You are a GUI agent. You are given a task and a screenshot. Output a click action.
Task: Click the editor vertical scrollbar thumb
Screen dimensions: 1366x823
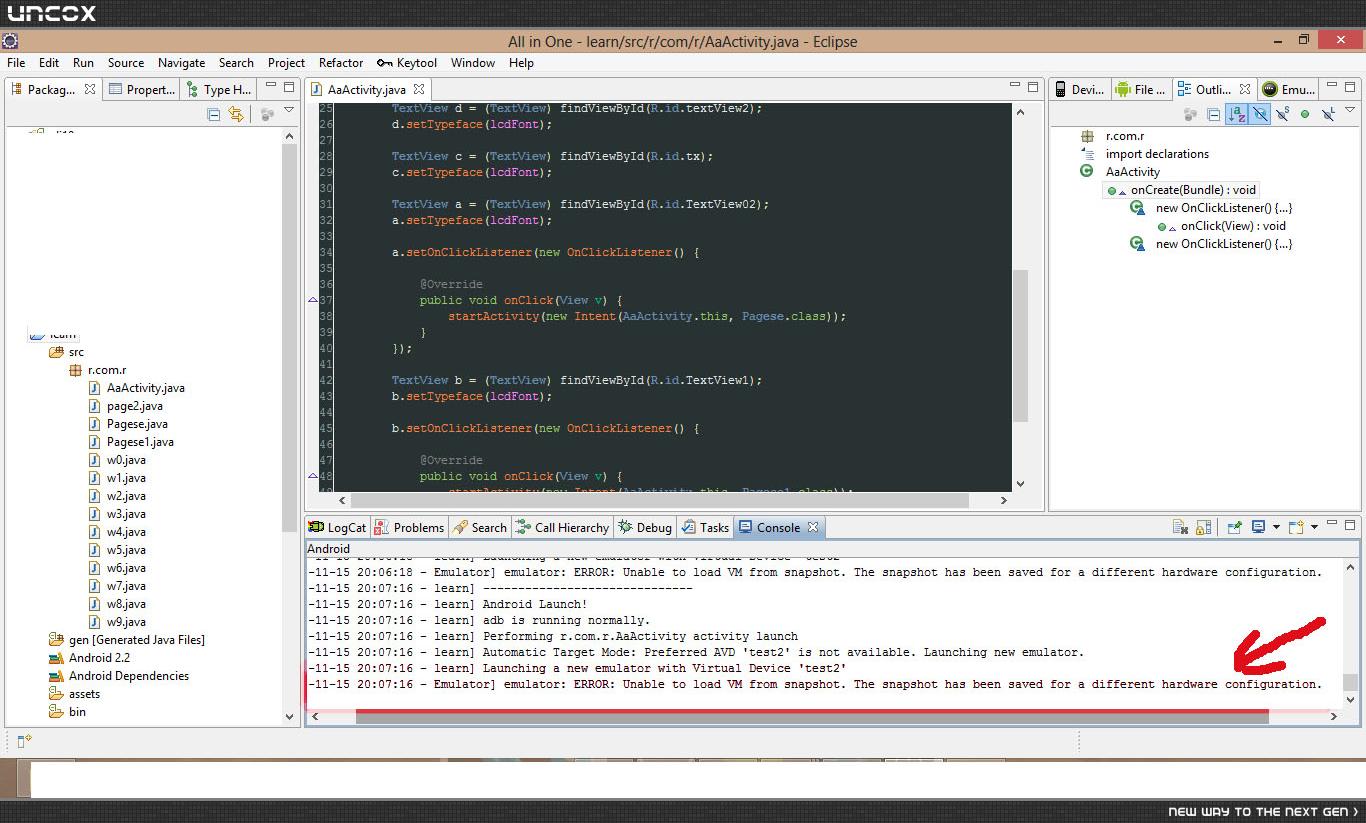tap(1020, 346)
